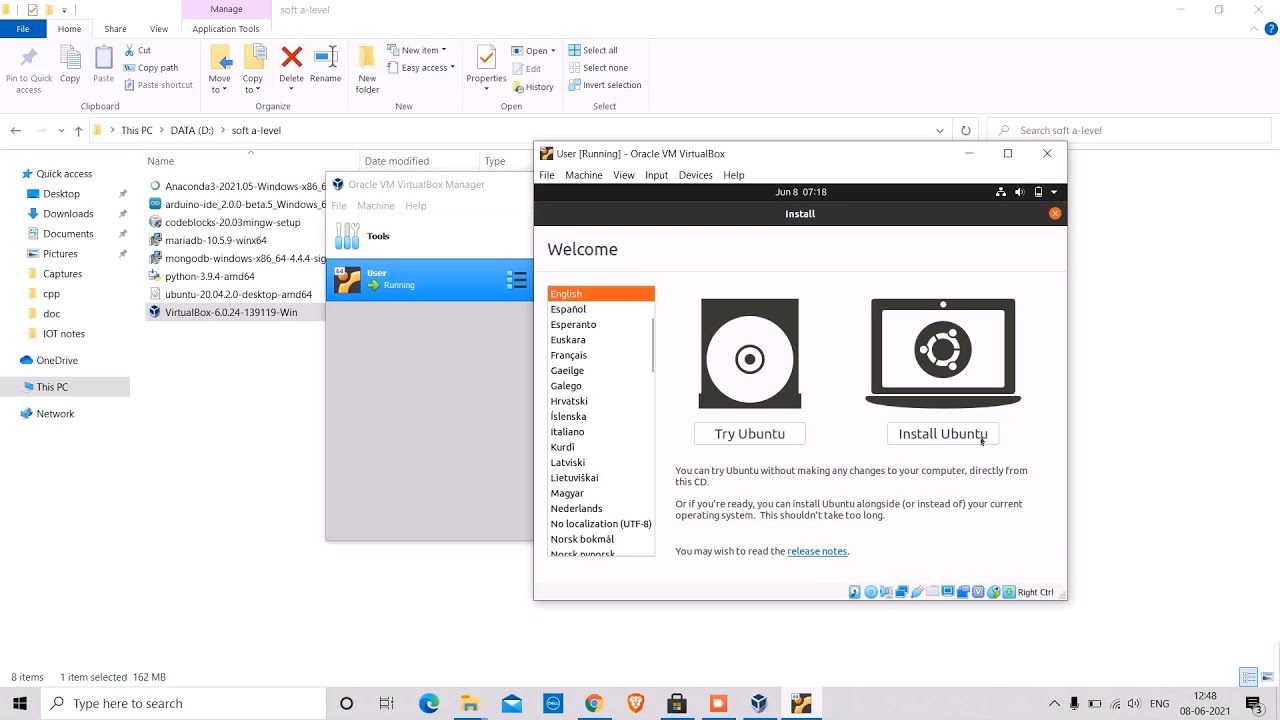Open Ubuntu network status icon in top bar
This screenshot has width=1280, height=720.
coord(1001,192)
